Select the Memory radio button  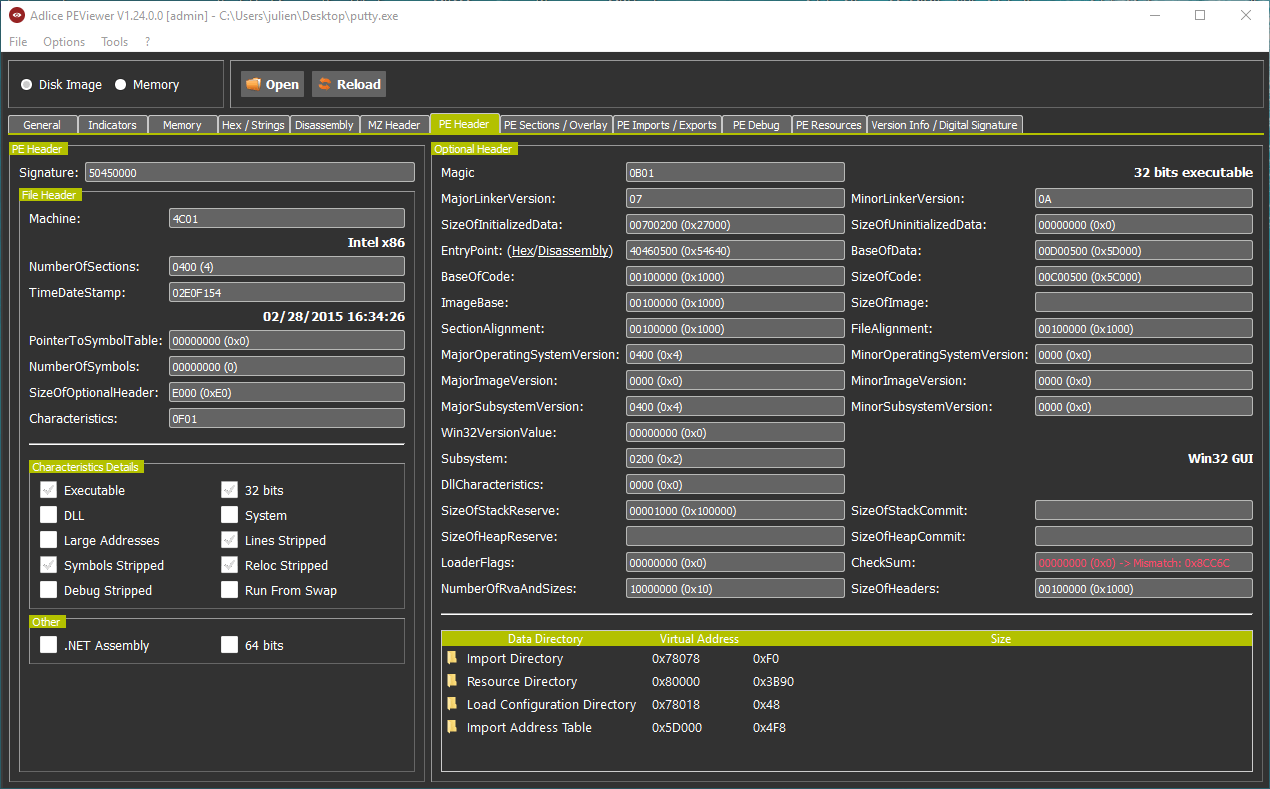[x=121, y=85]
